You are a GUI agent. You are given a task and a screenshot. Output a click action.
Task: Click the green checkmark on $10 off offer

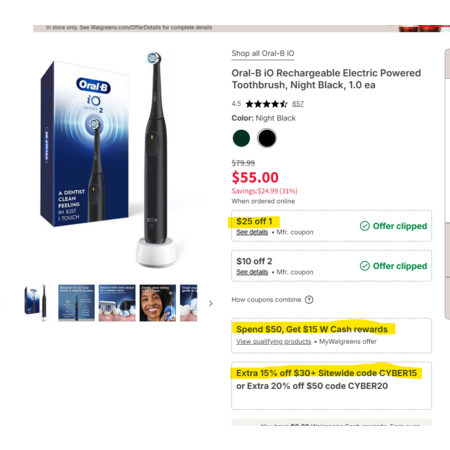click(x=365, y=266)
